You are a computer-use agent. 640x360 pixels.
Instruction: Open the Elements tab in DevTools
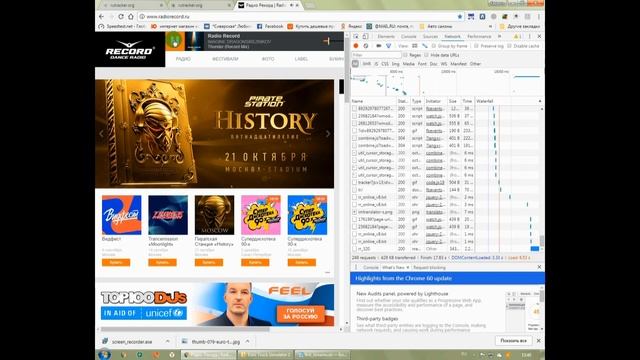(x=386, y=36)
